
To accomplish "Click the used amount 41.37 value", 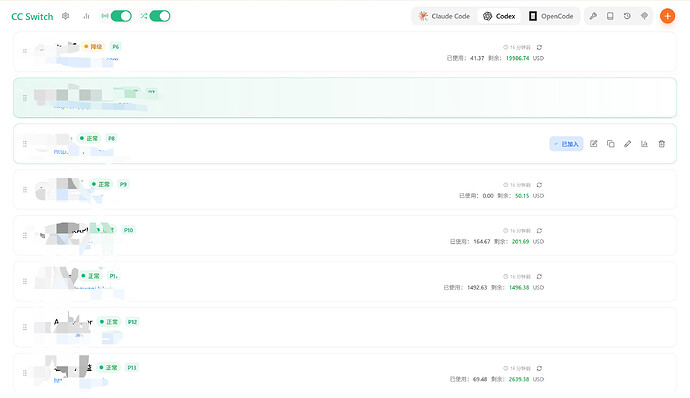I will coord(477,58).
